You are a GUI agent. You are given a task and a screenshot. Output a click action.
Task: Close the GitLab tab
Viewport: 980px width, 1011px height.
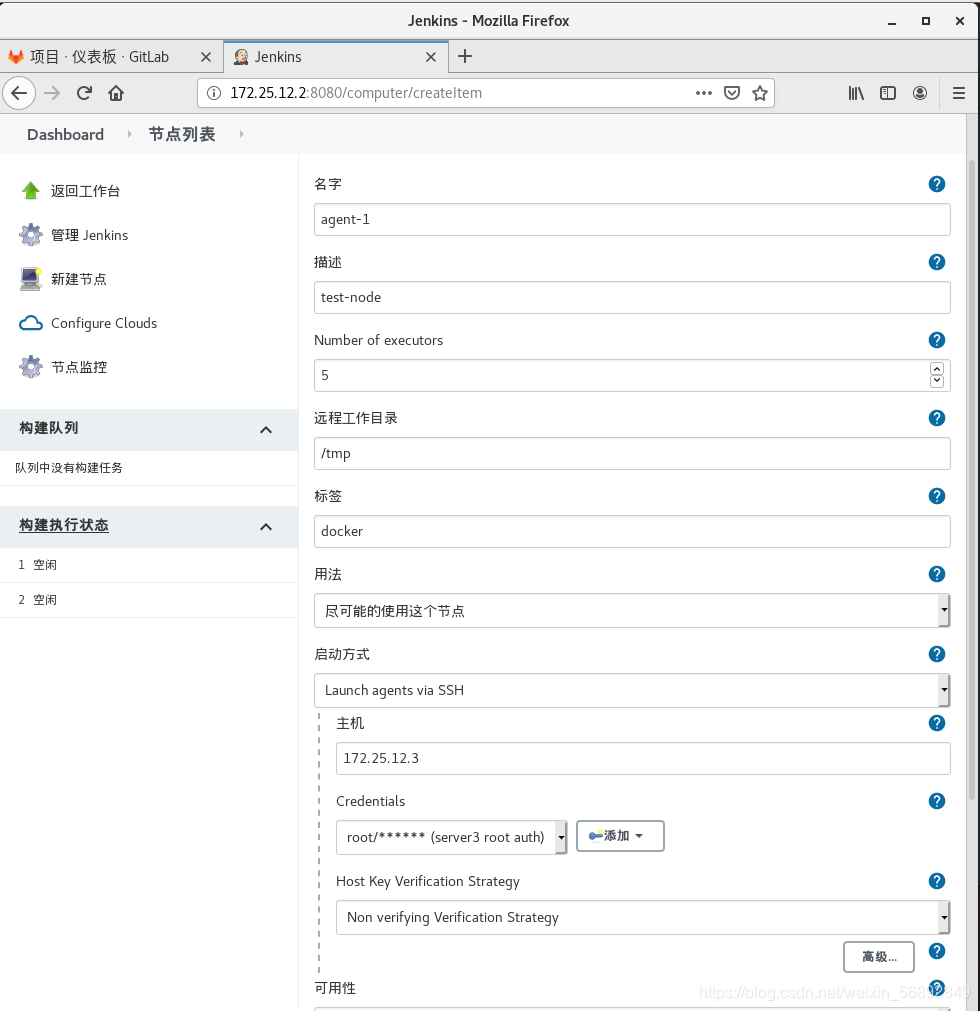206,57
